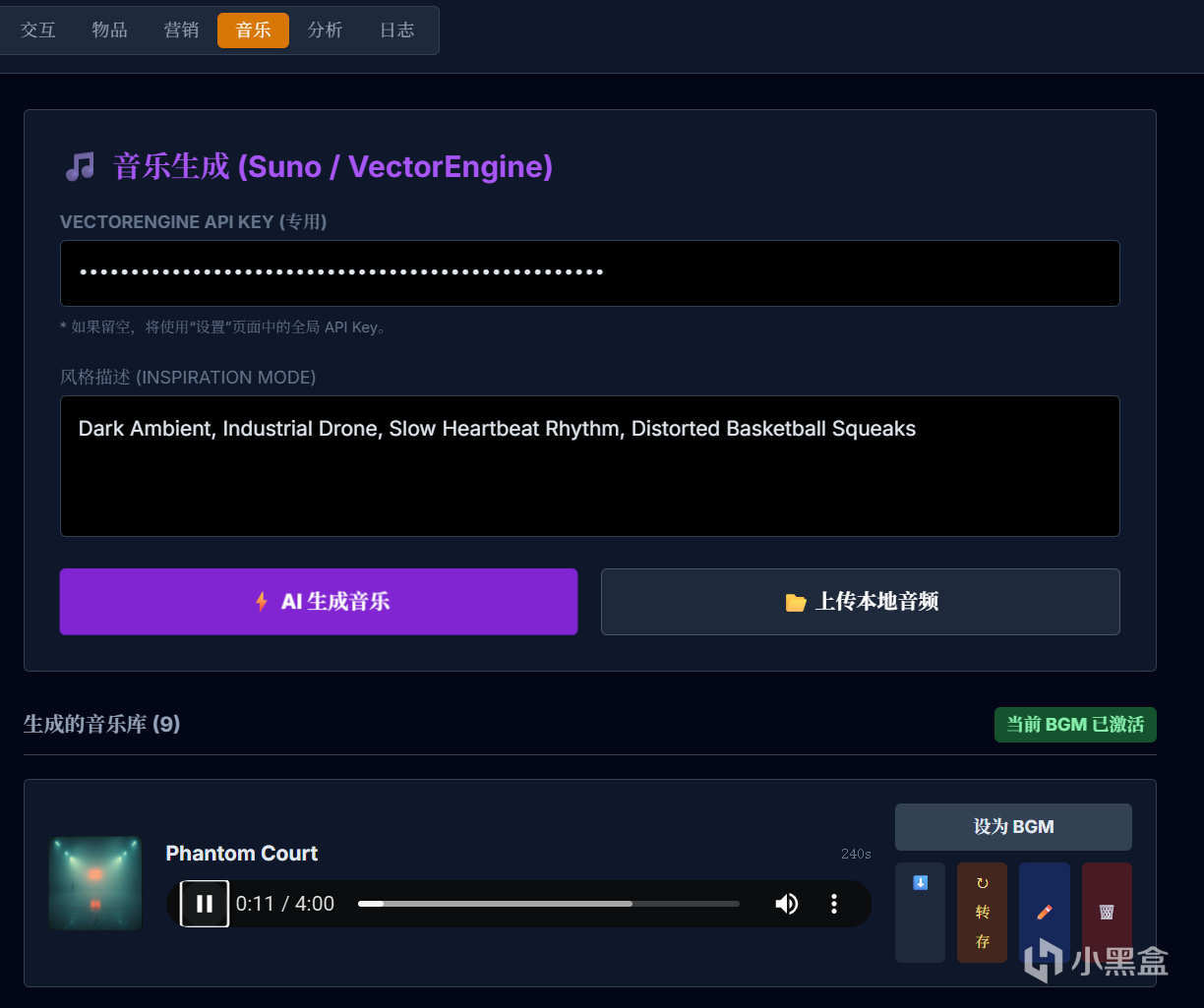The width and height of the screenshot is (1204, 1008).
Task: Click the Phantom Court cover thumbnail
Action: (95, 883)
